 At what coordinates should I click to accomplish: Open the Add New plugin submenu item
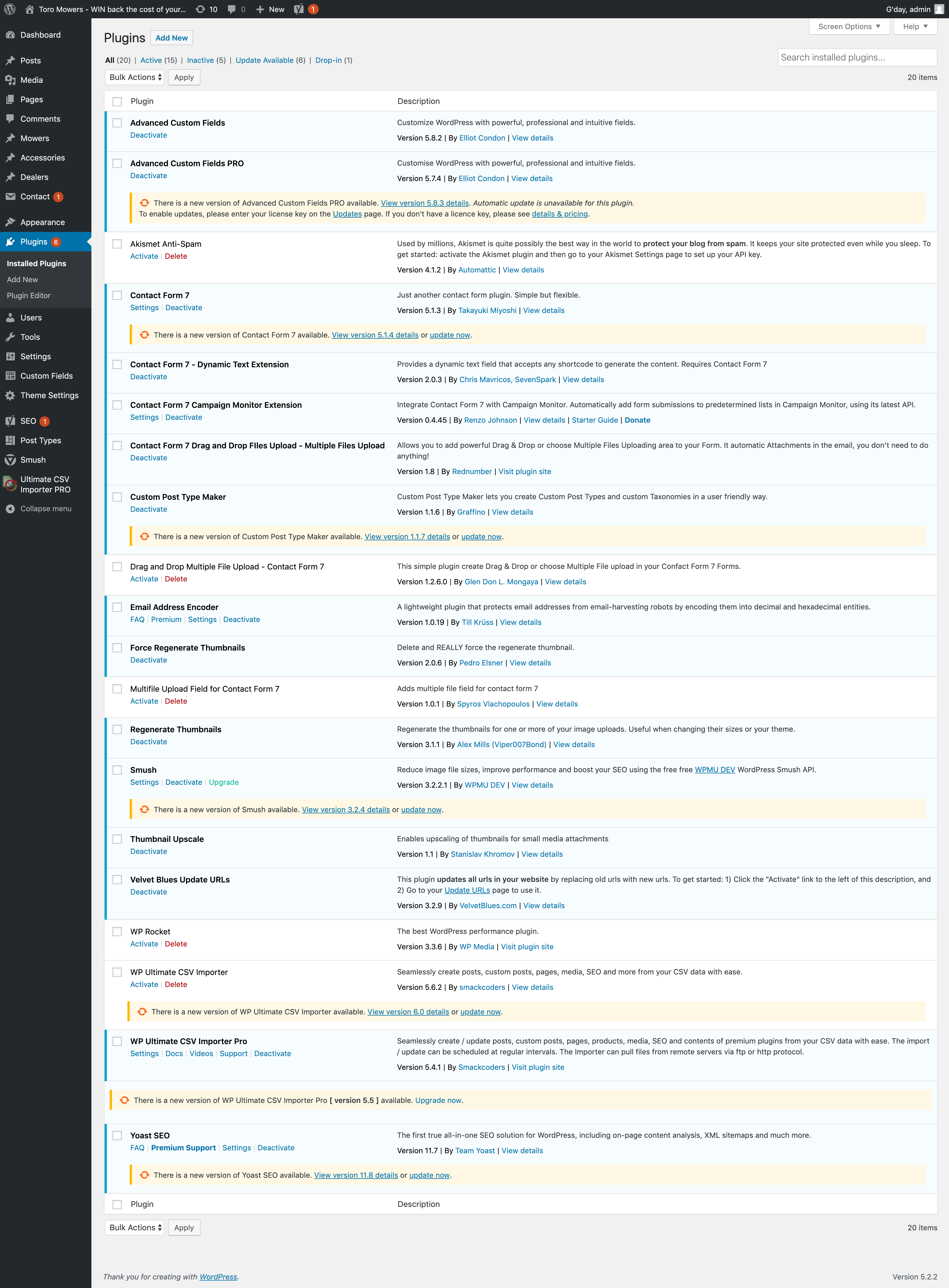[x=22, y=280]
